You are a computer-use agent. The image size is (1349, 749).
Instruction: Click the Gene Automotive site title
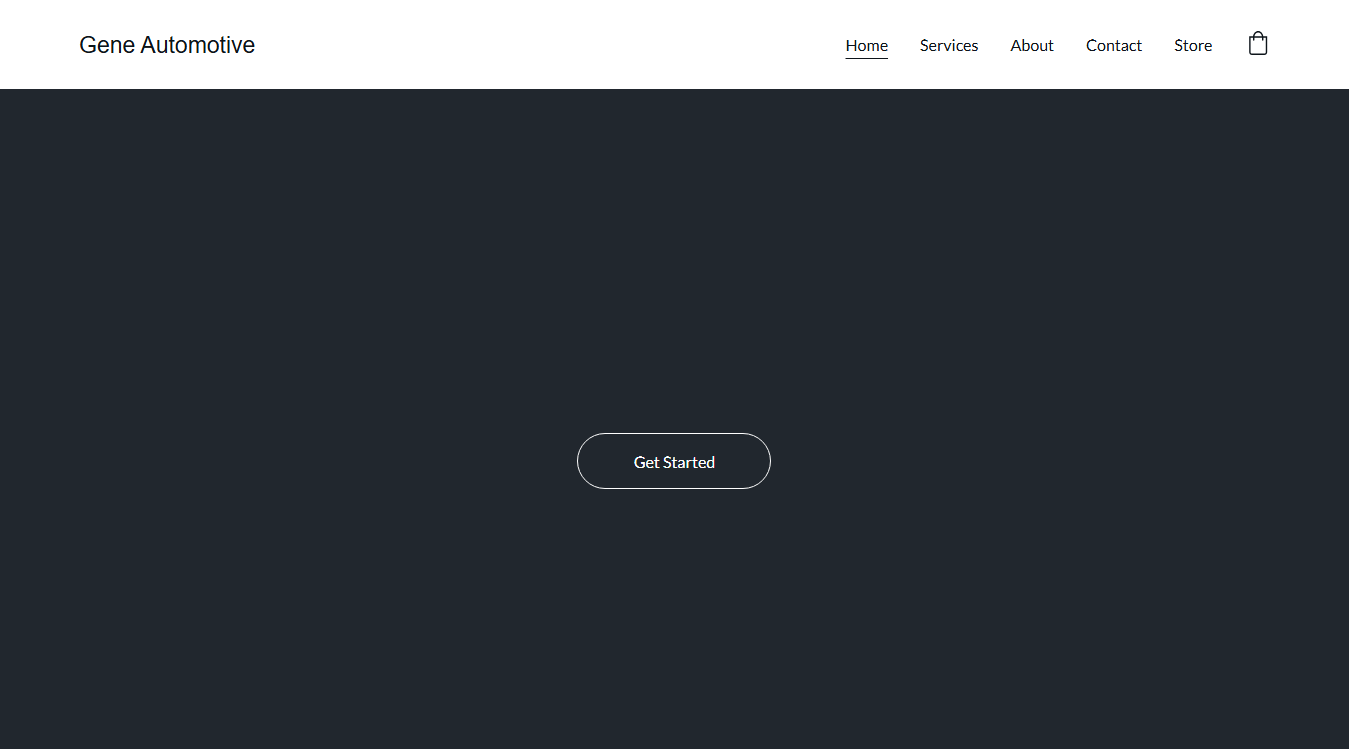[x=167, y=45]
